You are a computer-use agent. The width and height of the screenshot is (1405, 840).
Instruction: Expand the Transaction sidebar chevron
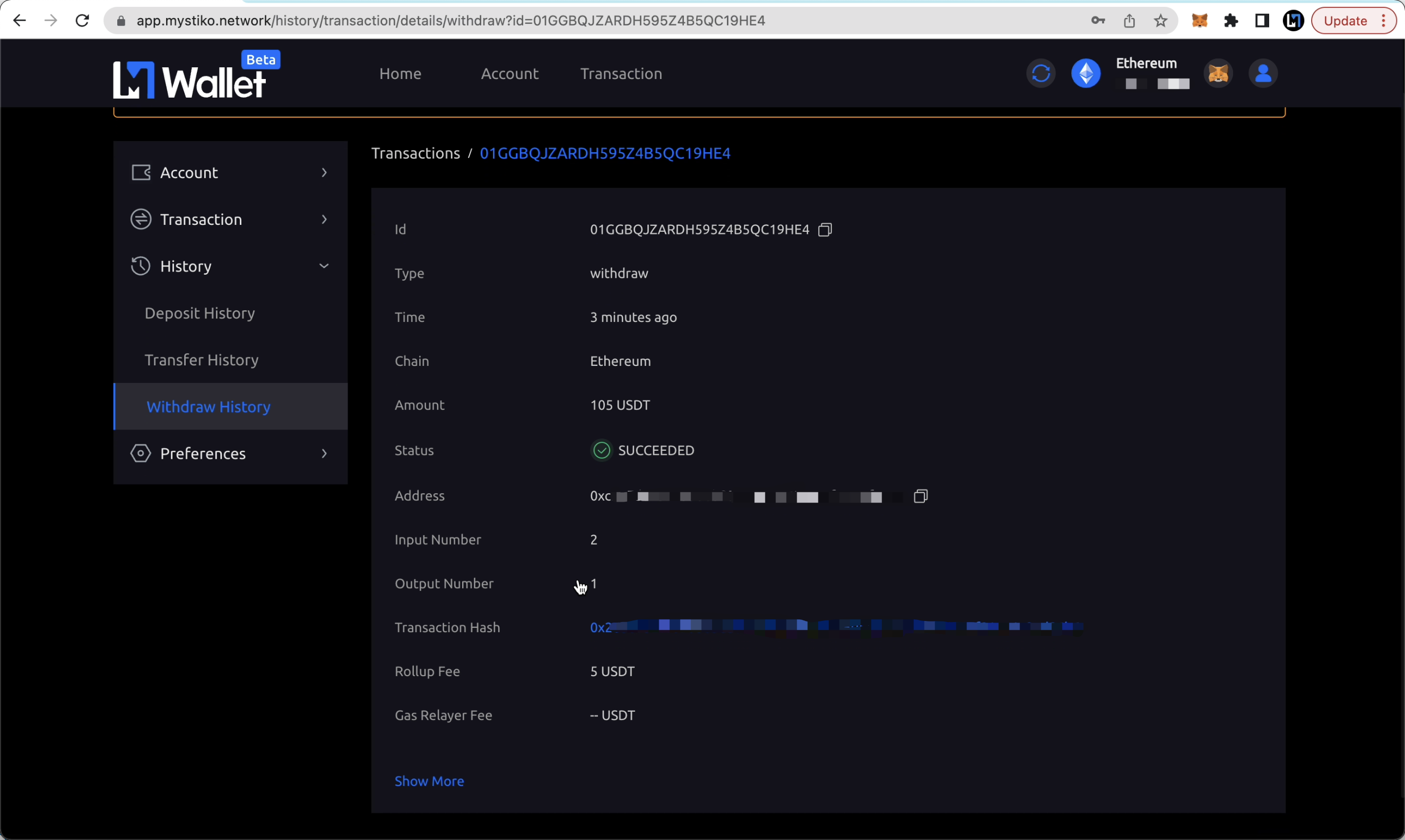(x=324, y=219)
